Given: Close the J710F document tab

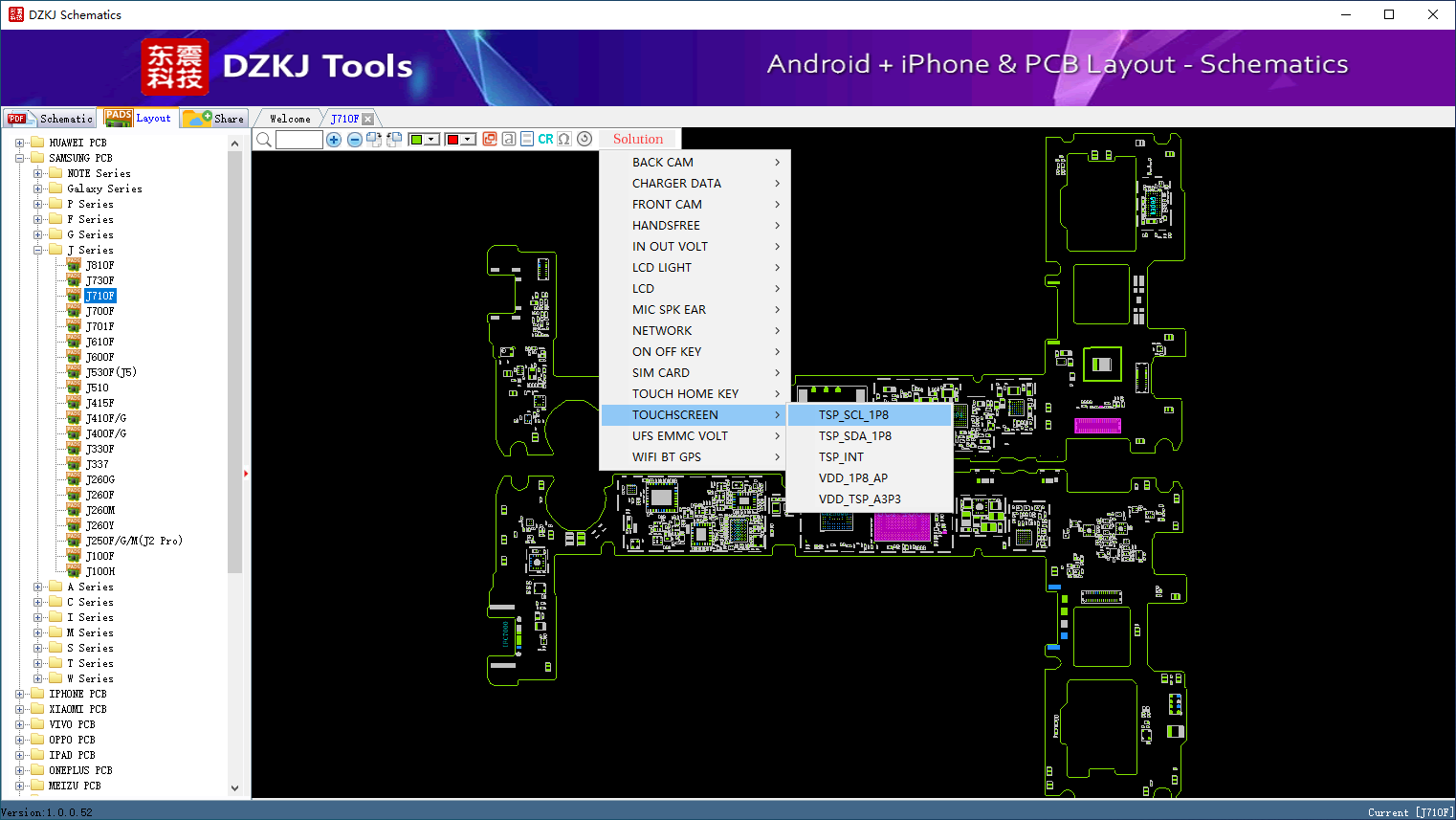Looking at the screenshot, I should (368, 119).
